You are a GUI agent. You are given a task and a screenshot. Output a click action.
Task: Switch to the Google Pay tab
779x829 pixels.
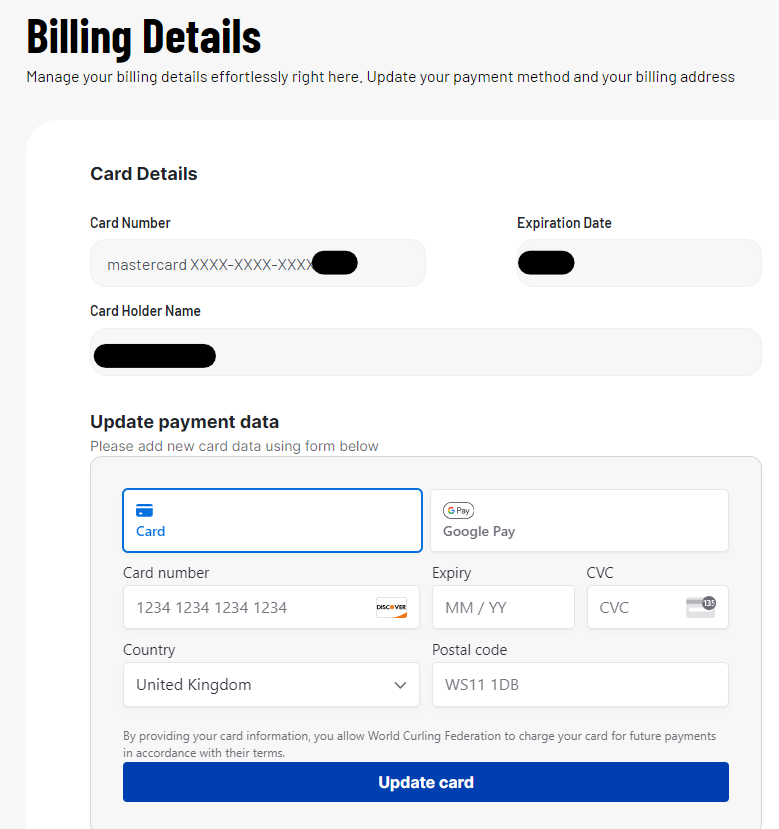pos(579,520)
